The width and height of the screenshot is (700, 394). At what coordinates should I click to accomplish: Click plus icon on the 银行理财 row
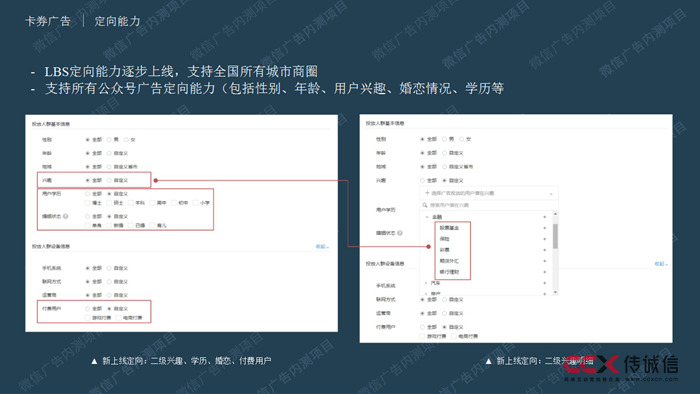point(544,272)
